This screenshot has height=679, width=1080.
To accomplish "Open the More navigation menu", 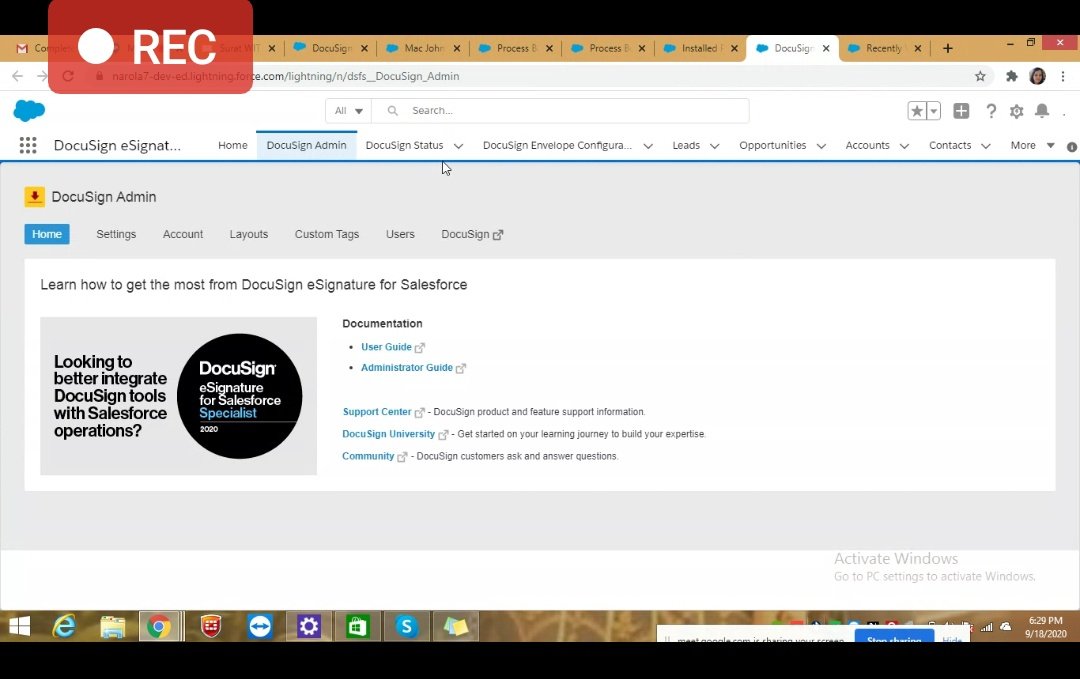I will point(1032,145).
